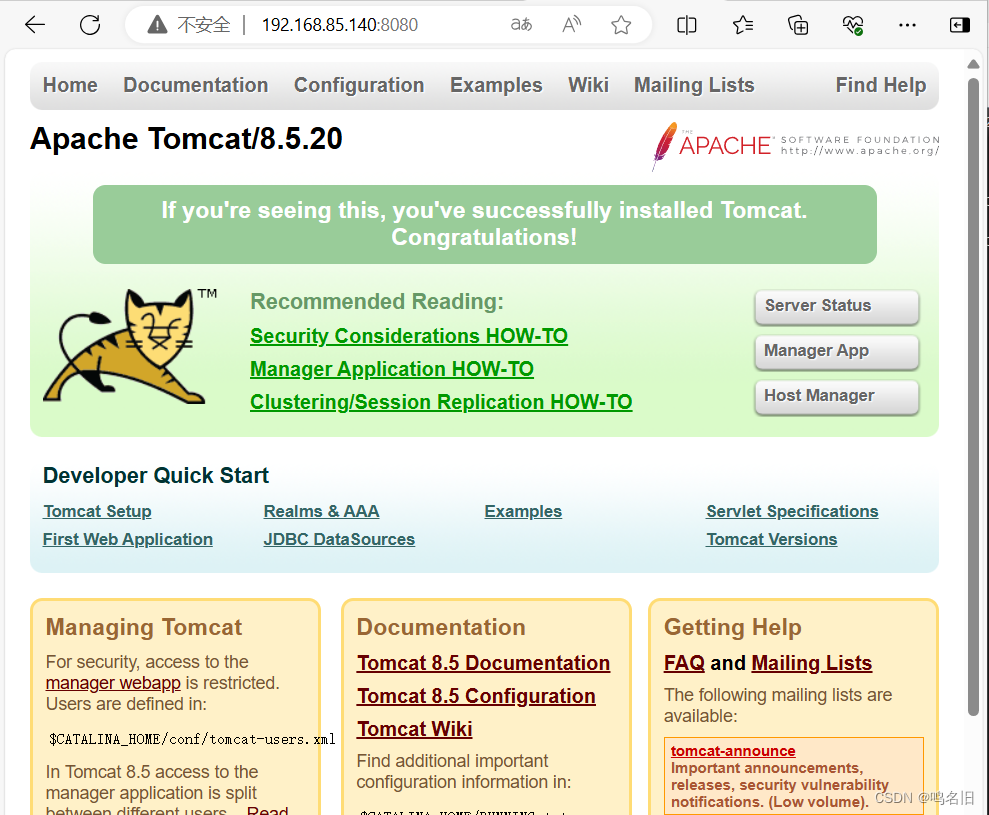The width and height of the screenshot is (989, 815).
Task: Open the Realms & AAA link
Action: coord(321,512)
